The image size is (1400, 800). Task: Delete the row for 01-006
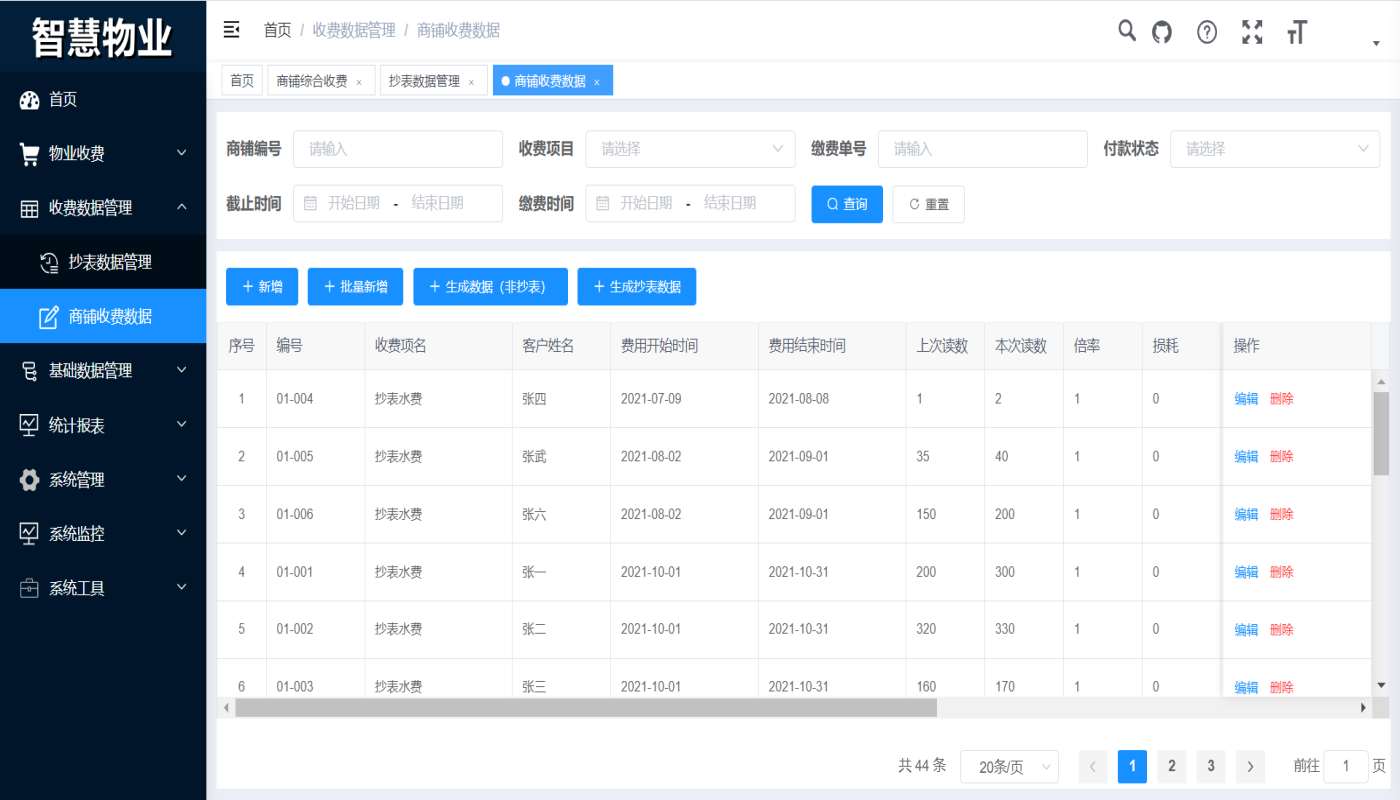click(1282, 514)
